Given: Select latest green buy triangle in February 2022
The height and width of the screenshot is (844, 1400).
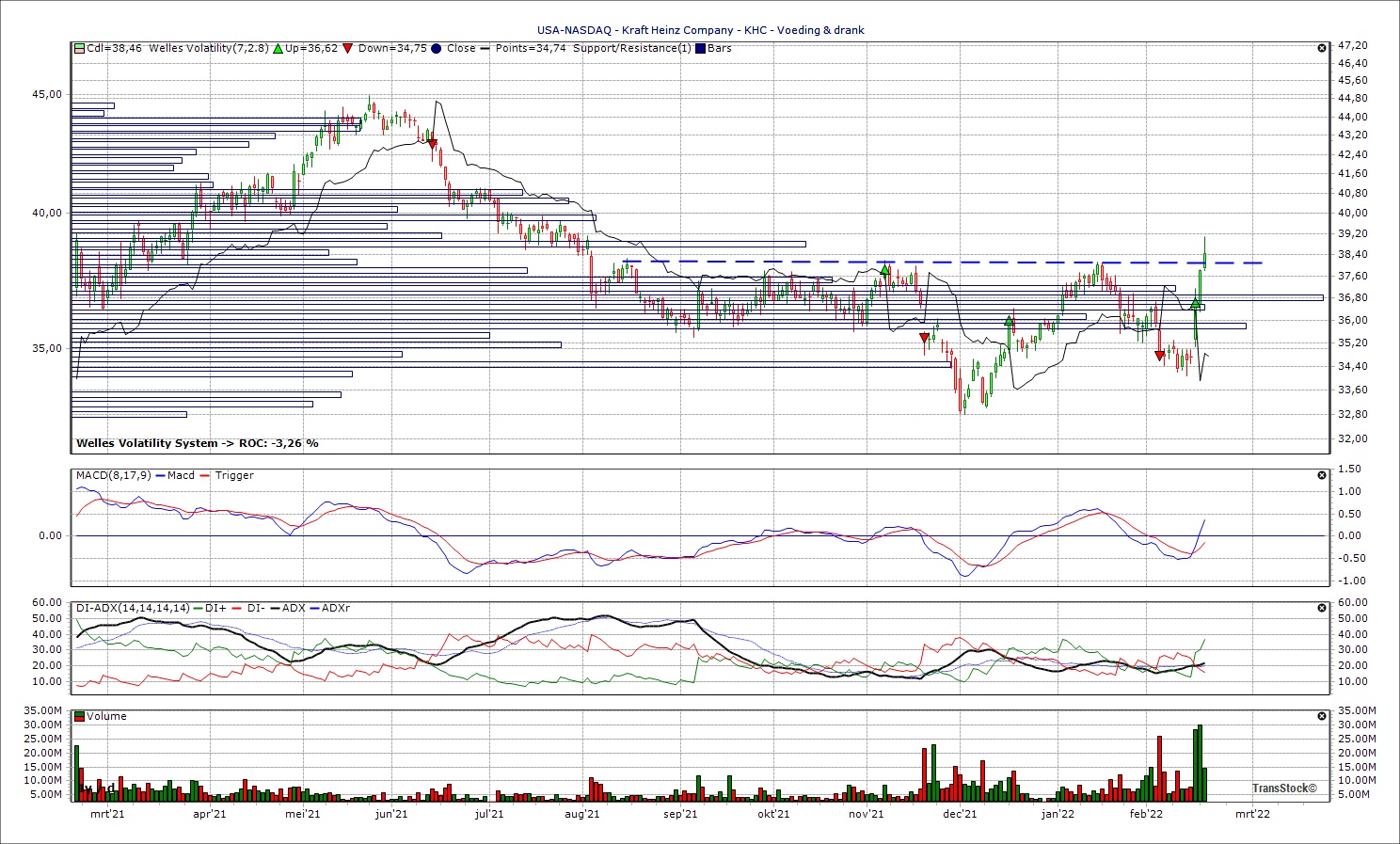Looking at the screenshot, I should pos(1195,303).
